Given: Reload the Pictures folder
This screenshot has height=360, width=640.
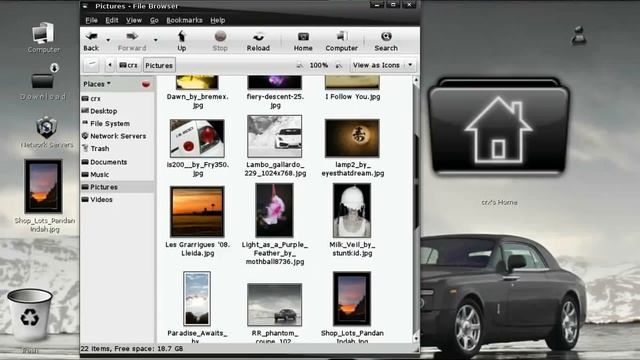Looking at the screenshot, I should (258, 41).
